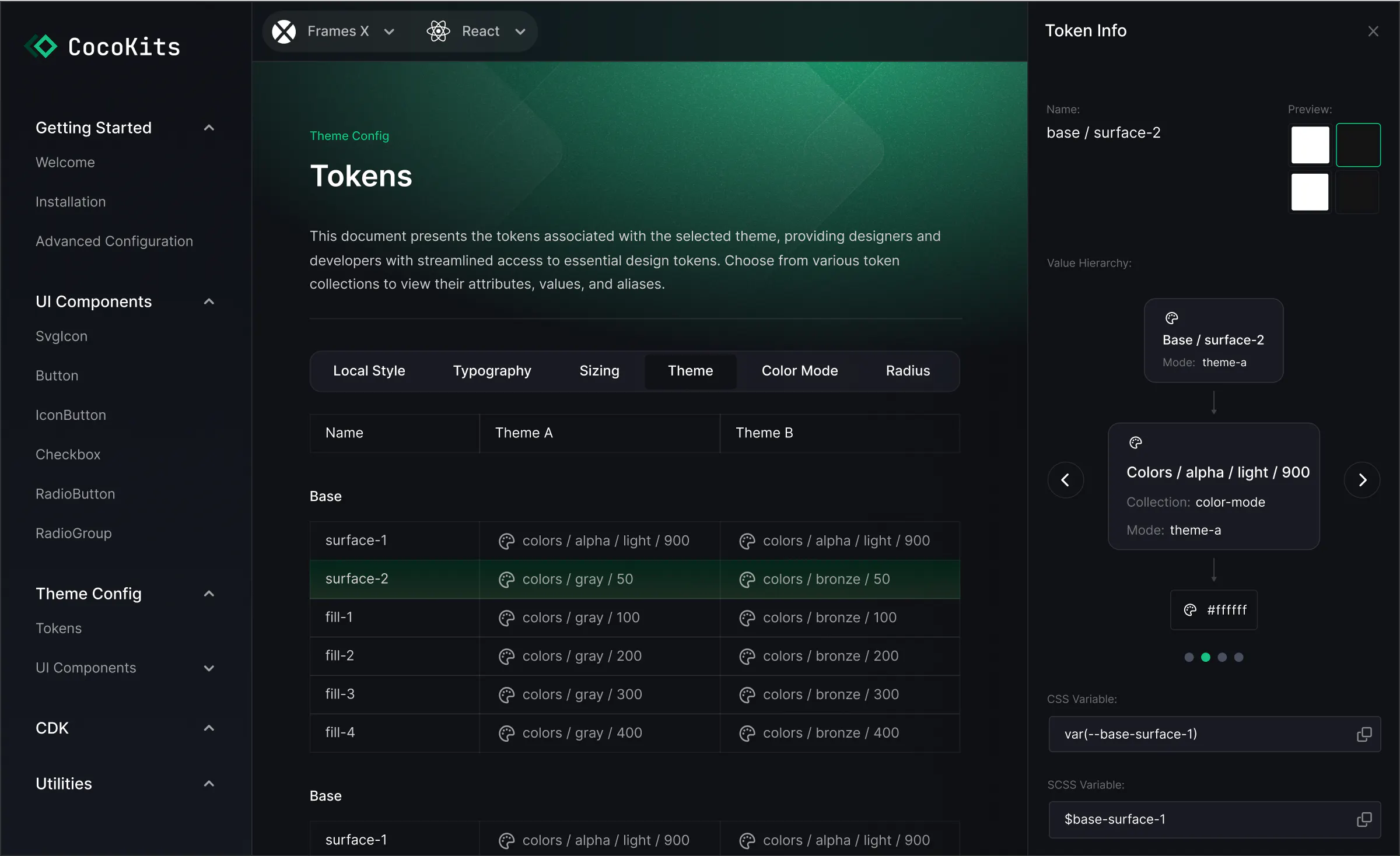The image size is (1400, 856).
Task: Go to previous value hierarchy slide
Action: pos(1065,480)
